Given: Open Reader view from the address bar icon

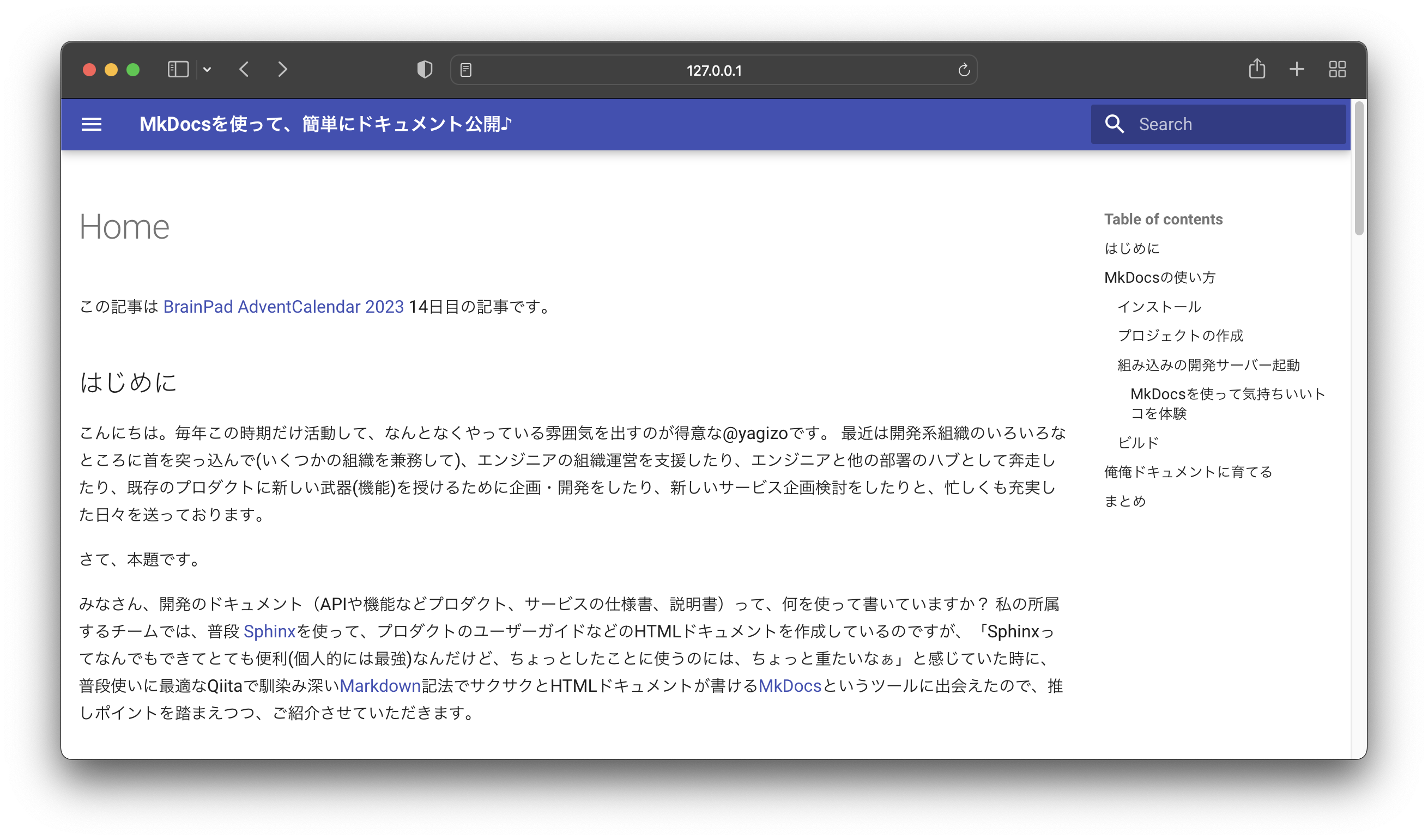Looking at the screenshot, I should click(x=467, y=69).
